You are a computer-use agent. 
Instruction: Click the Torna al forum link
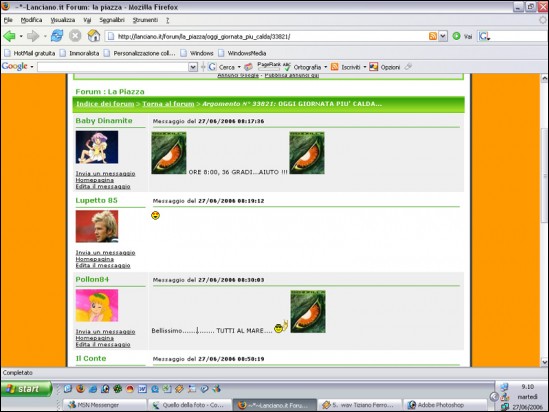tap(168, 104)
